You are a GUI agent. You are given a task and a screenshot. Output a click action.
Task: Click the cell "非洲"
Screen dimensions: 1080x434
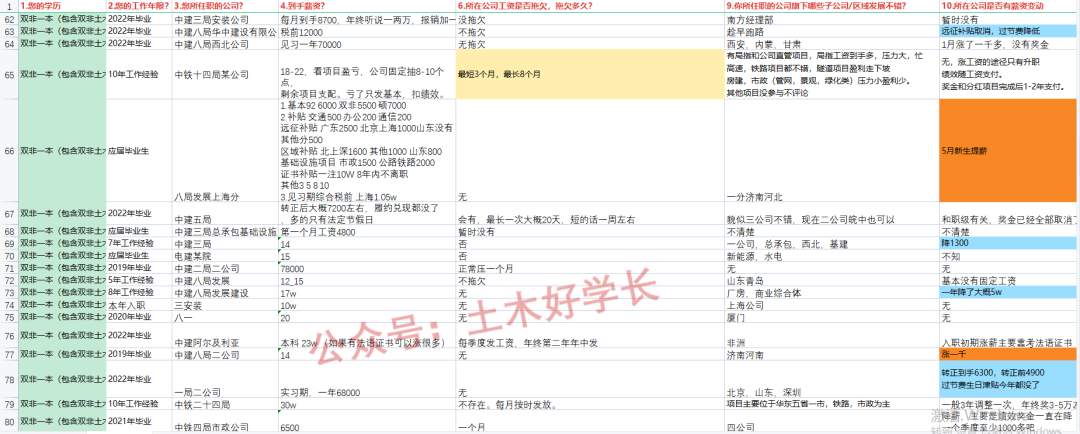point(832,336)
